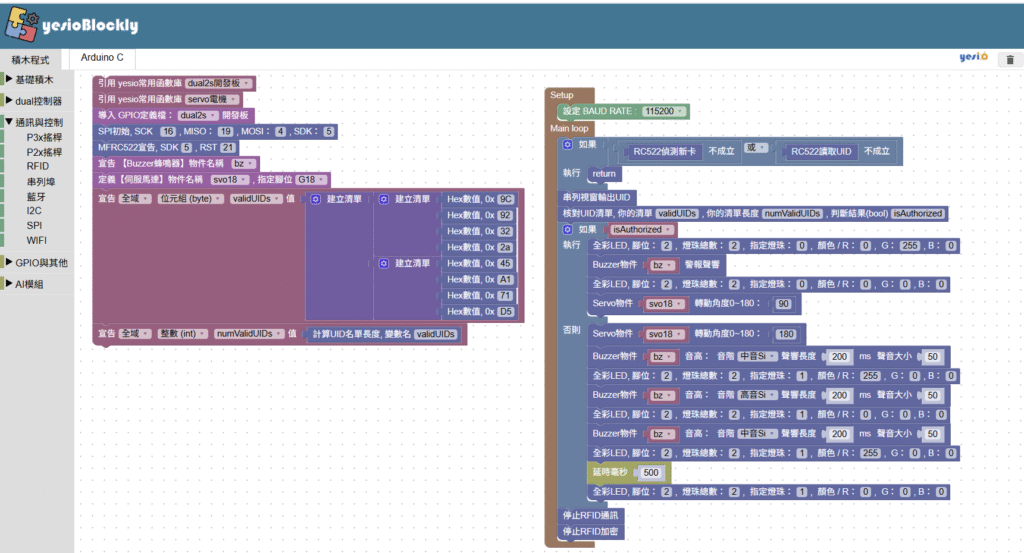Open the G18 pin dropdown
1024x553 pixels.
[x=311, y=179]
